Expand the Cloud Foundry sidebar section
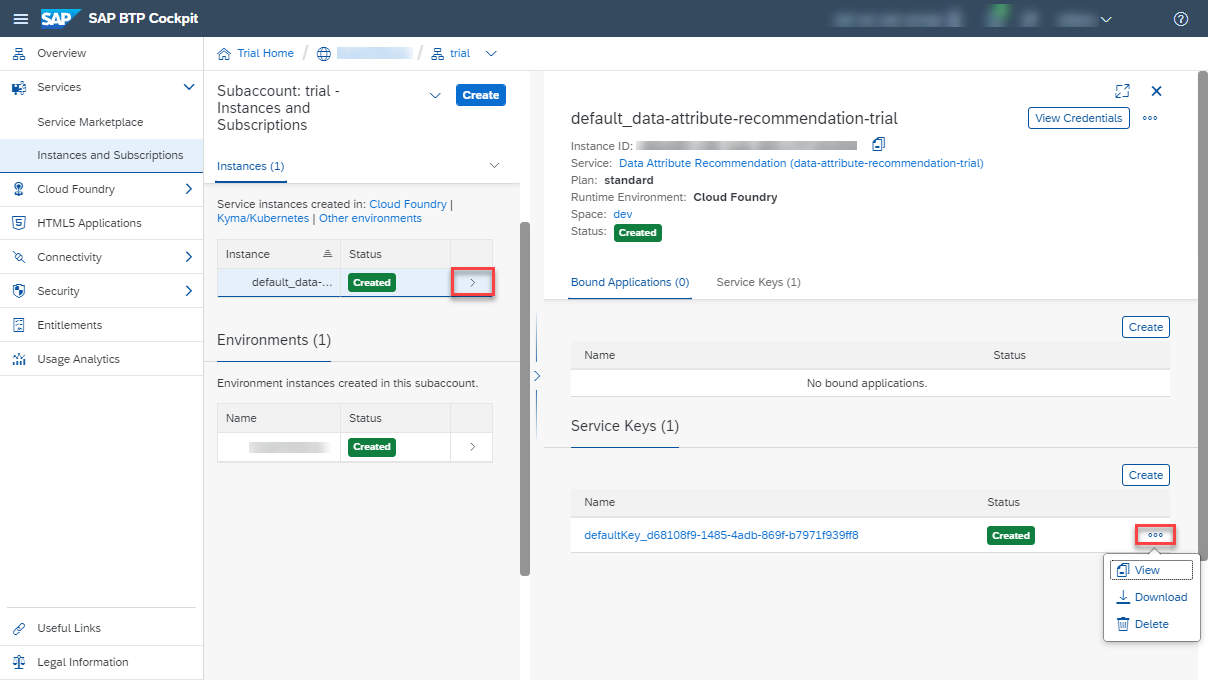The width and height of the screenshot is (1208, 680). [189, 189]
